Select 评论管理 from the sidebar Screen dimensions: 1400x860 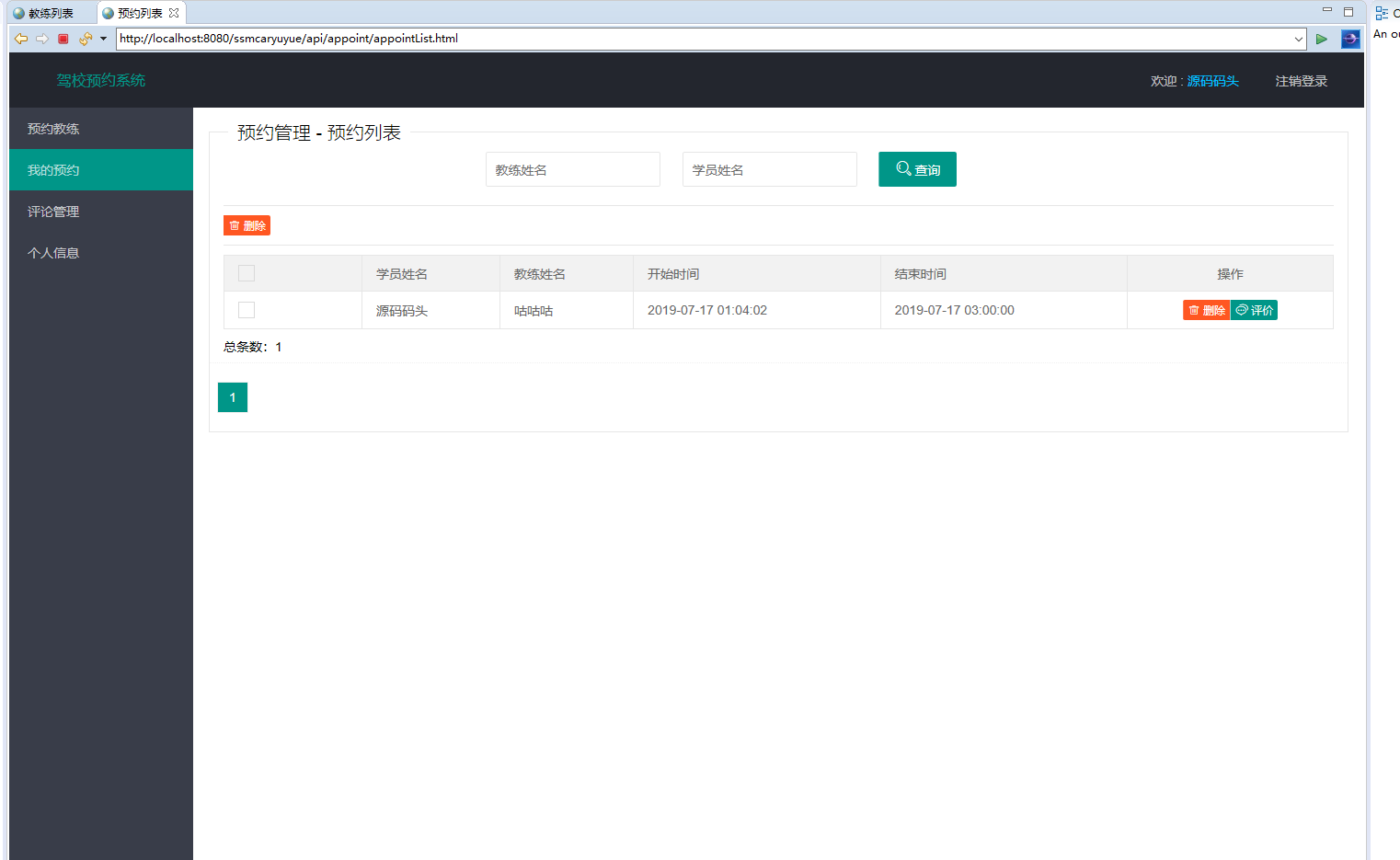101,212
